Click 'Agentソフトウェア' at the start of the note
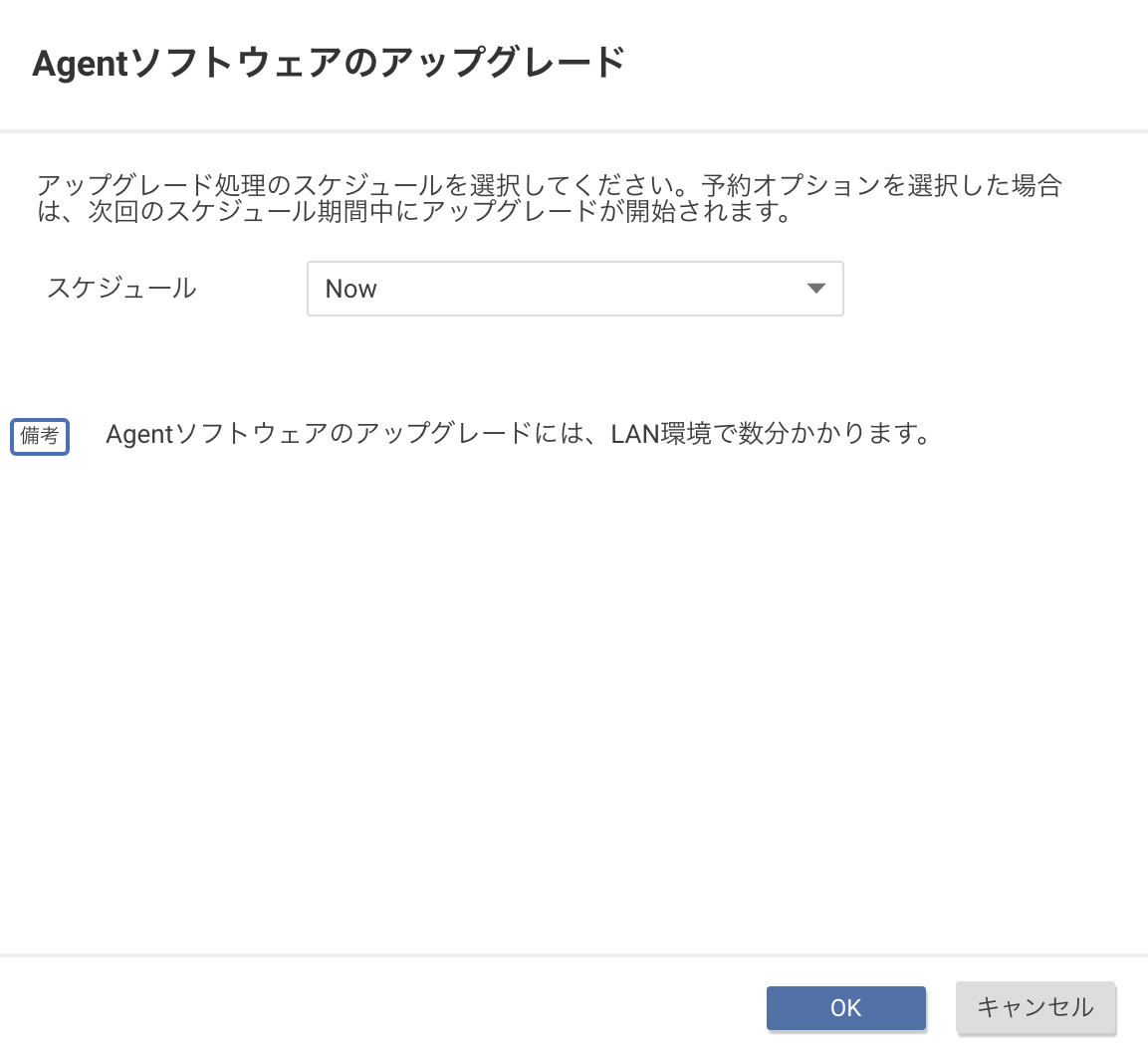The width and height of the screenshot is (1148, 1045). [213, 435]
